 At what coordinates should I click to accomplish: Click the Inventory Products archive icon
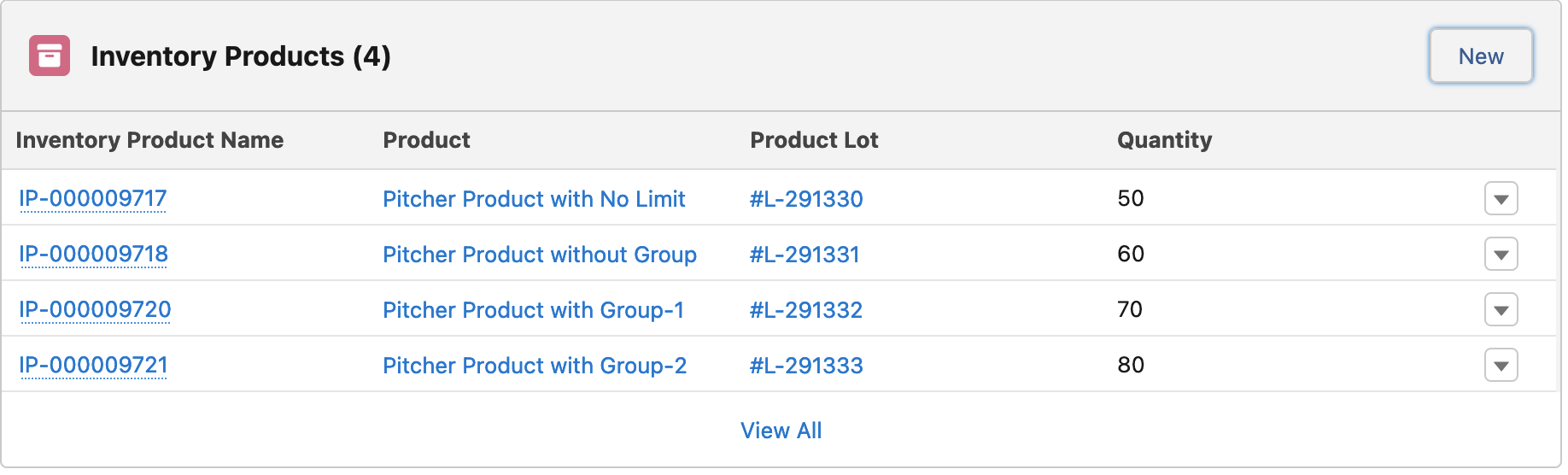[x=50, y=56]
